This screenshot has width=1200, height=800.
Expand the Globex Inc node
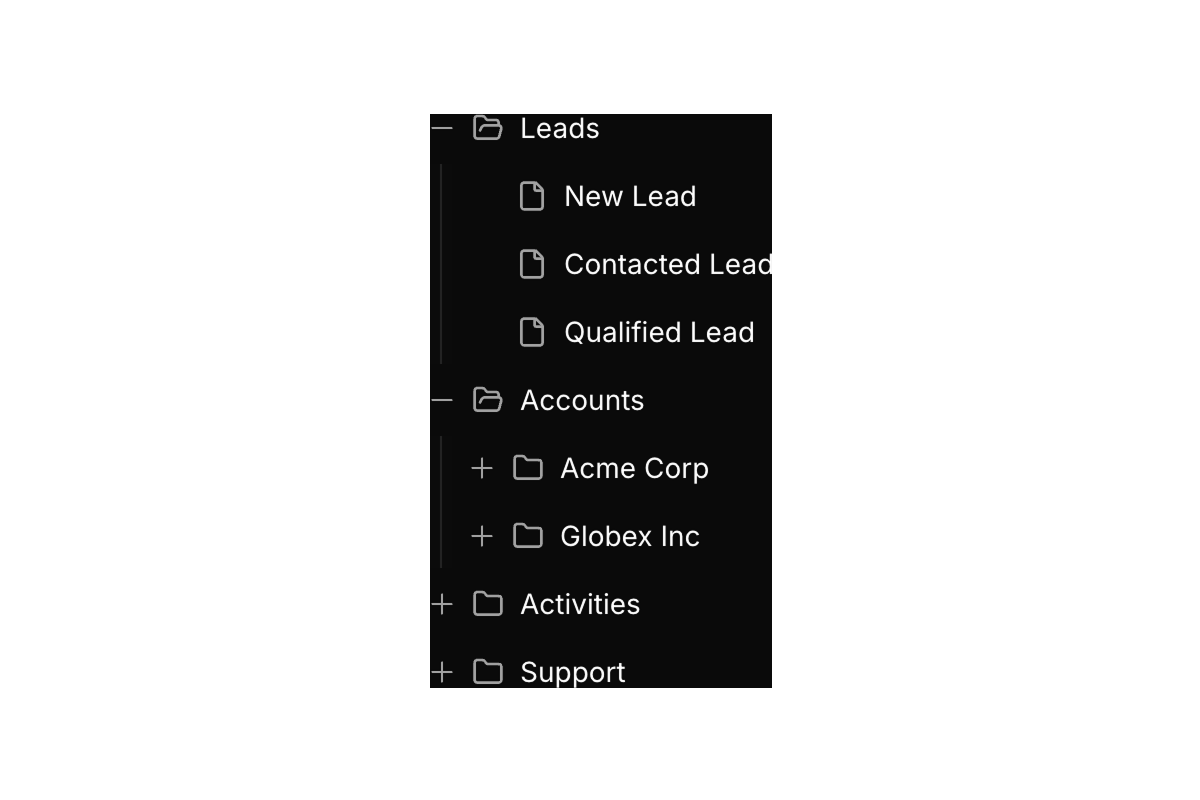click(x=482, y=536)
